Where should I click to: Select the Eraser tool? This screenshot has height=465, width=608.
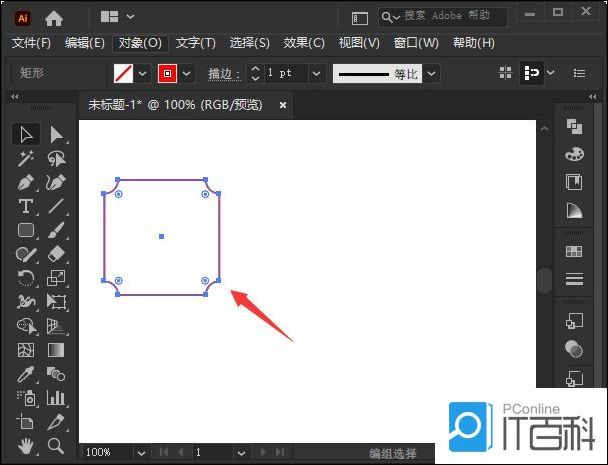coord(56,254)
